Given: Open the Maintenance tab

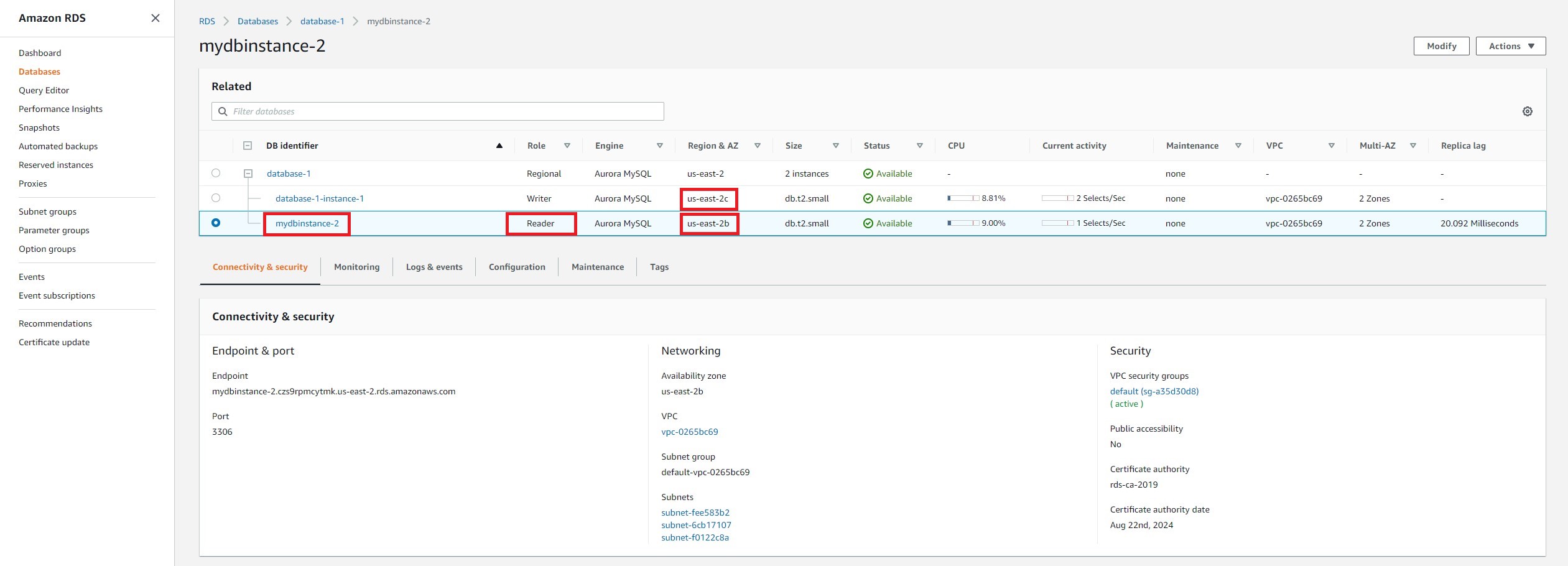Looking at the screenshot, I should pos(598,267).
